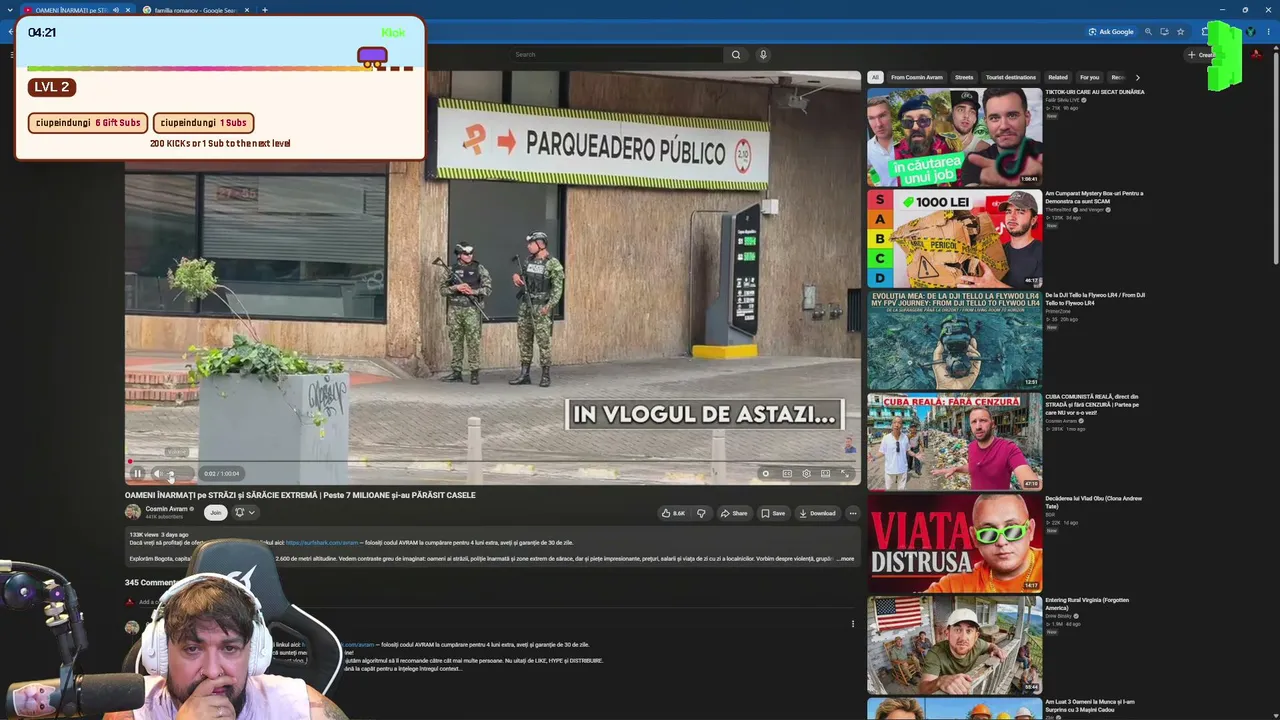Viewport: 1280px width, 720px height.
Task: Click the YouTube Create button
Action: 1201,55
